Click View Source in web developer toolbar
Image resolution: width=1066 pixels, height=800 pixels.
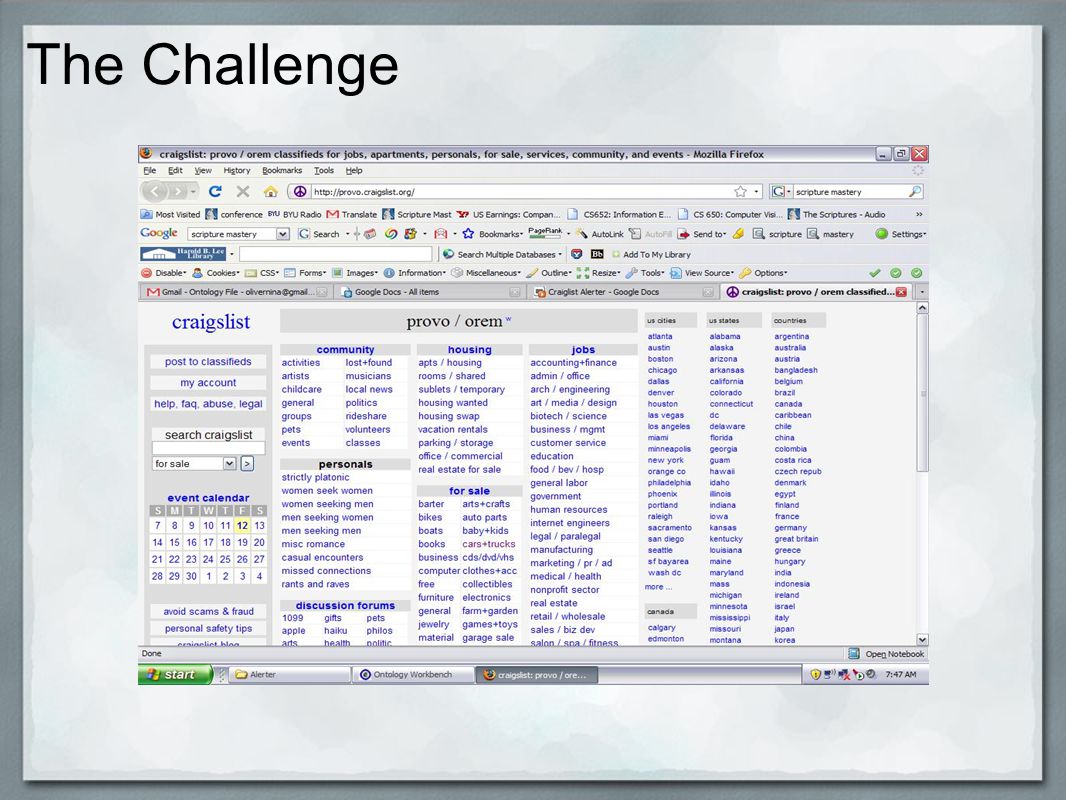coord(702,273)
